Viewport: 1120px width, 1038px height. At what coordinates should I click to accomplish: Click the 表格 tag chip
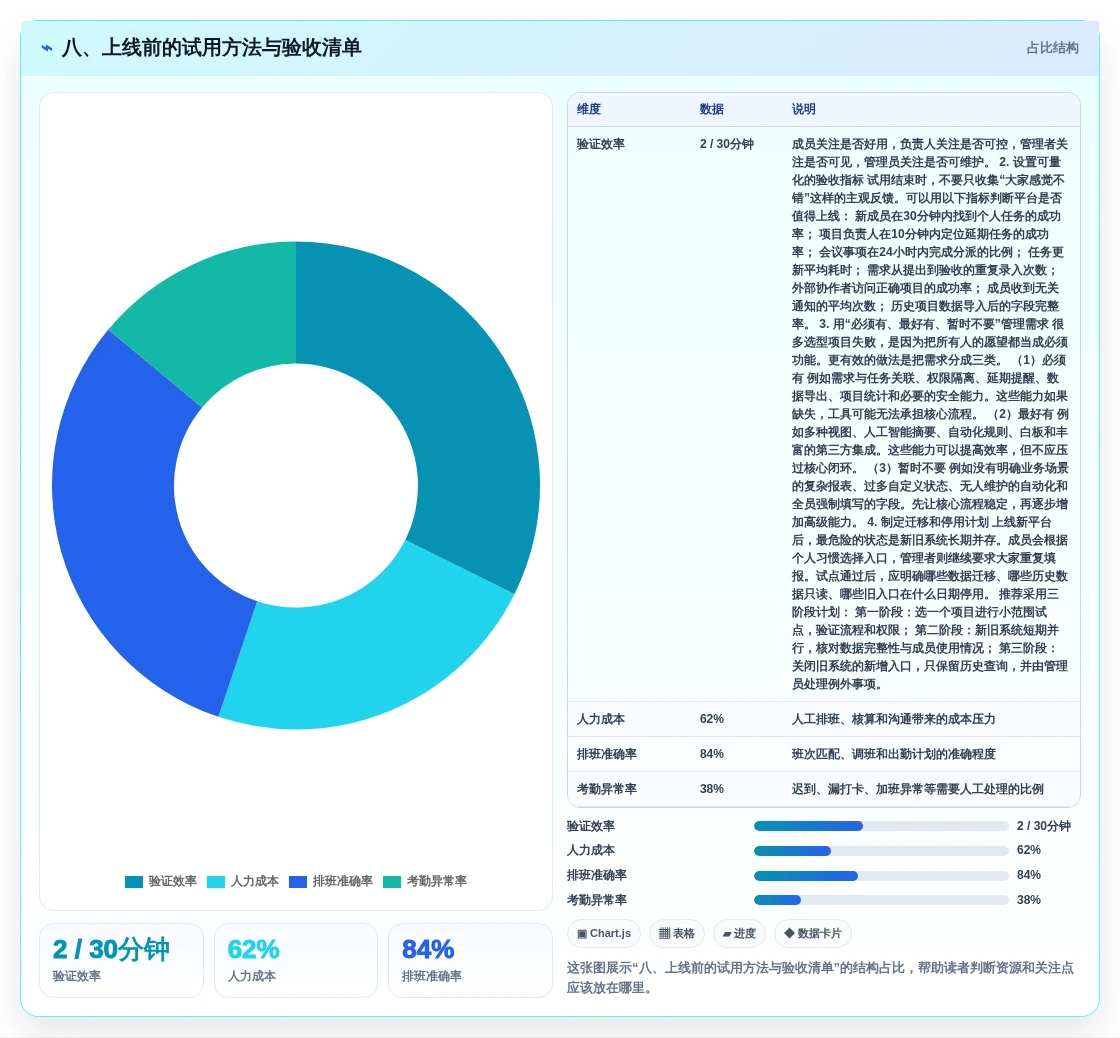tap(676, 933)
